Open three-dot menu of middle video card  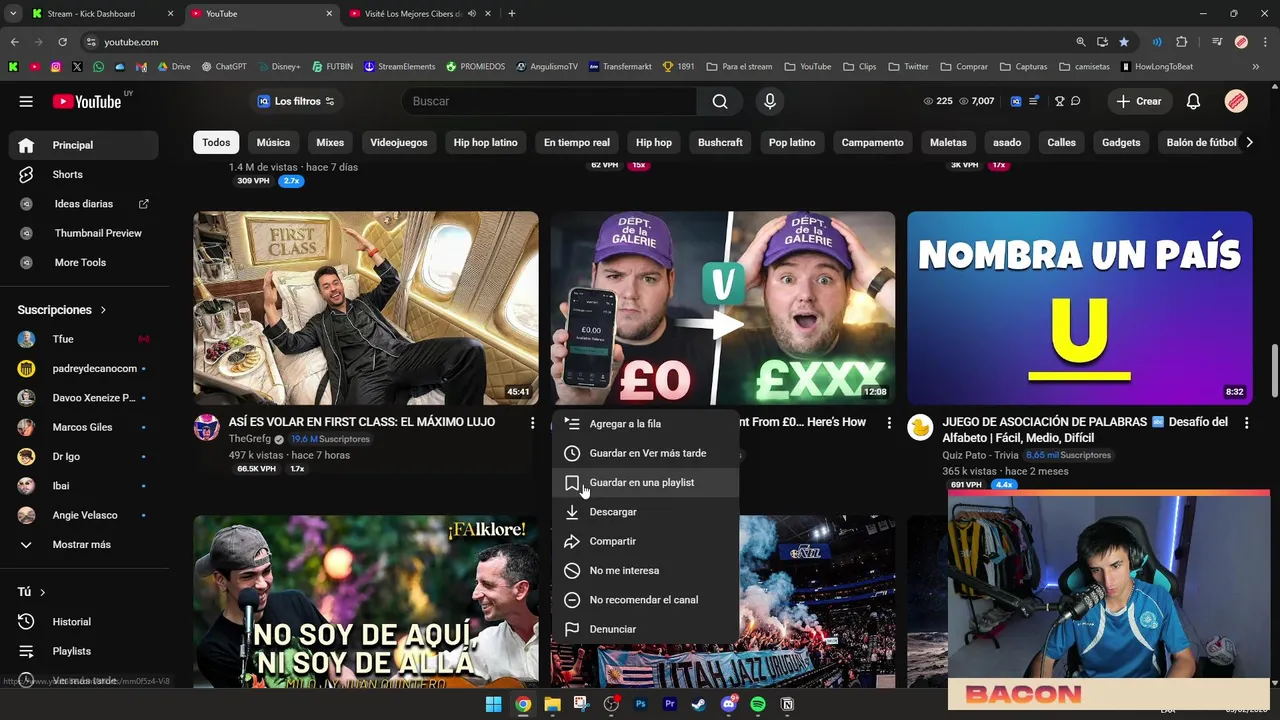click(889, 423)
